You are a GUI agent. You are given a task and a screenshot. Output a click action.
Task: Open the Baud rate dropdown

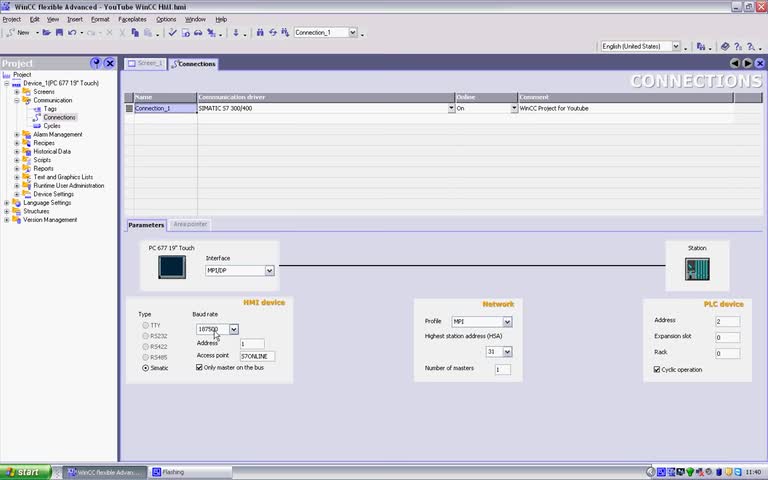[234, 329]
